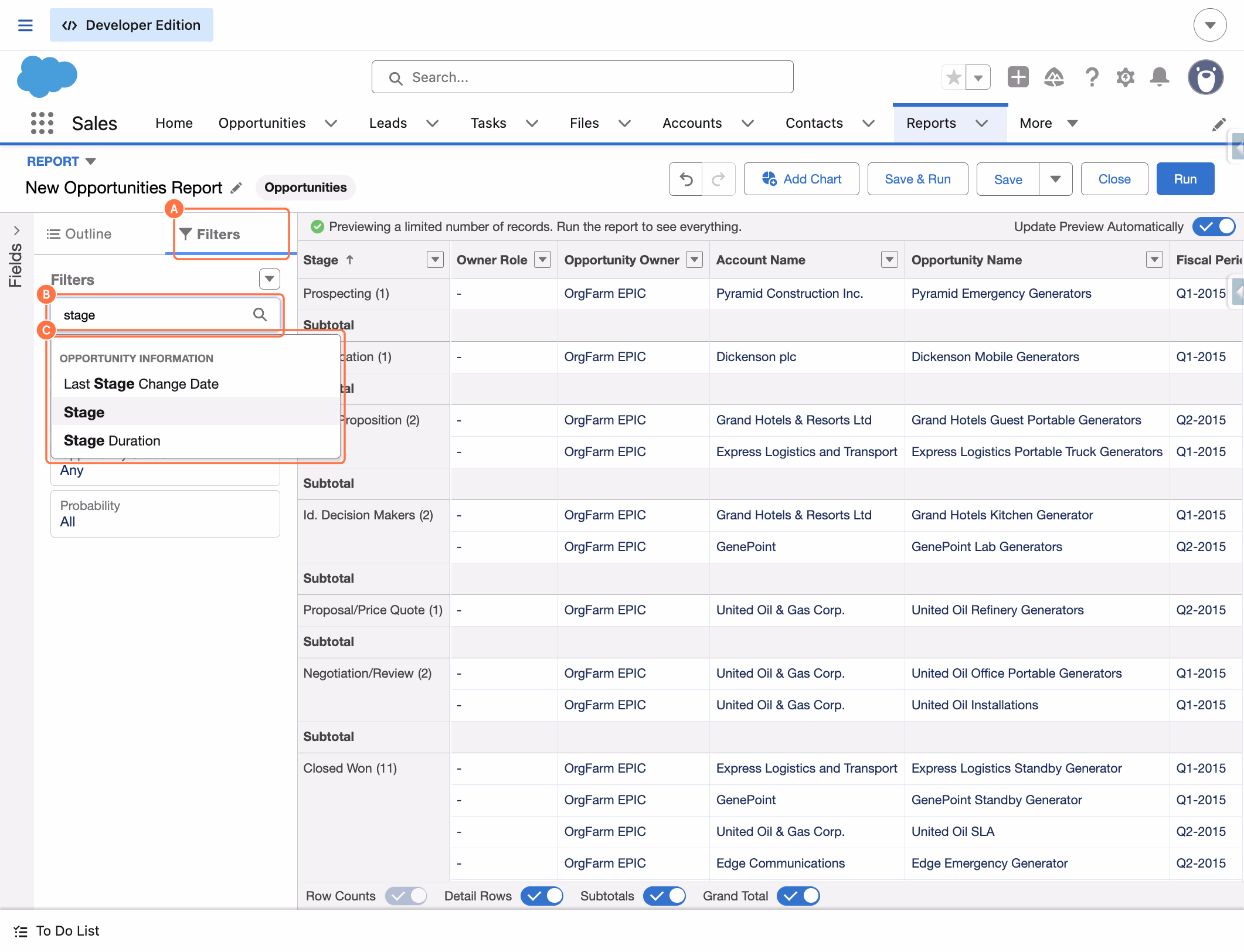This screenshot has width=1244, height=952.
Task: Expand the Leads nav dropdown chevron
Action: (x=433, y=124)
